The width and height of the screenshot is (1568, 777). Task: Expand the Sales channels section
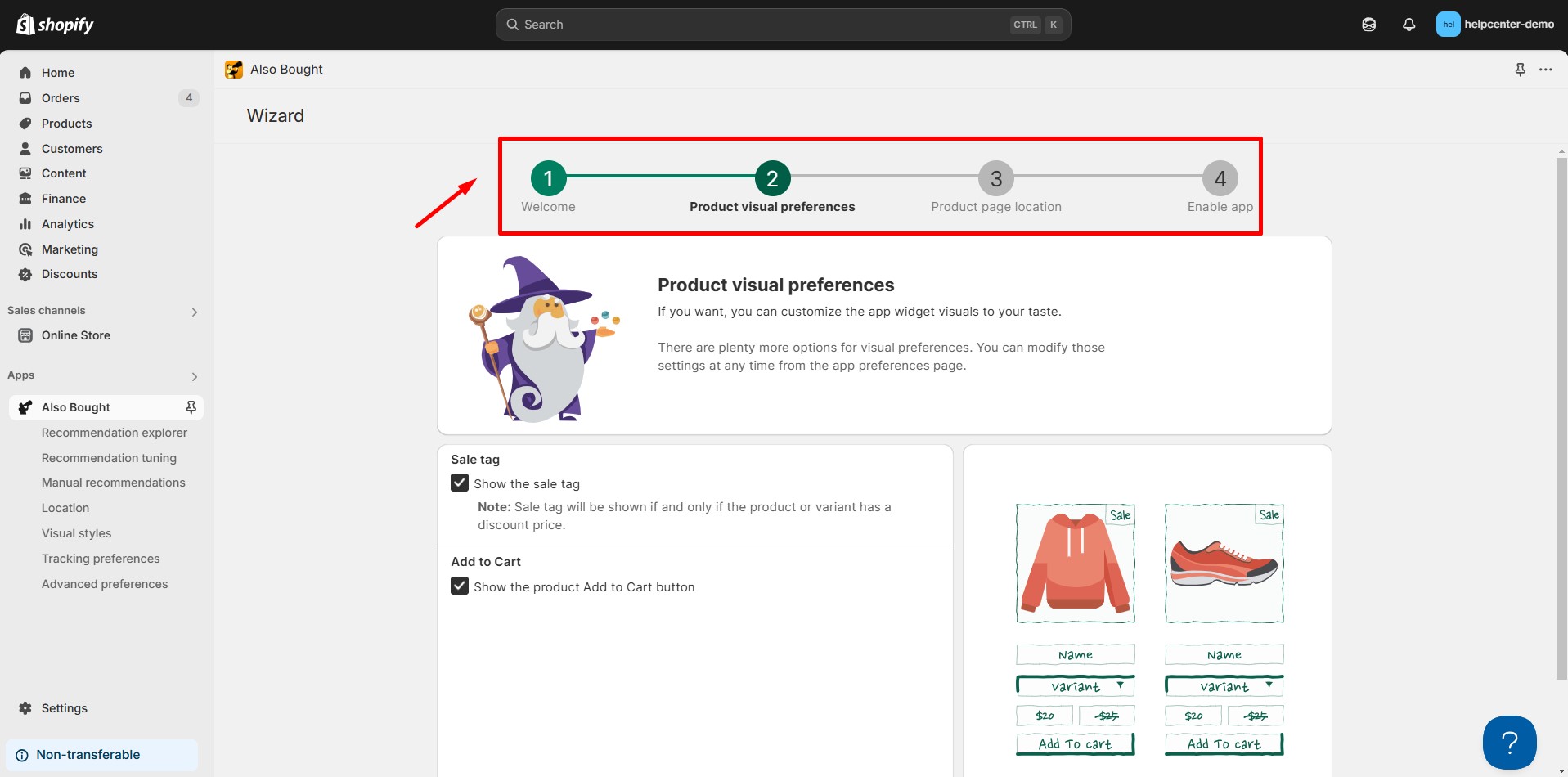(194, 312)
